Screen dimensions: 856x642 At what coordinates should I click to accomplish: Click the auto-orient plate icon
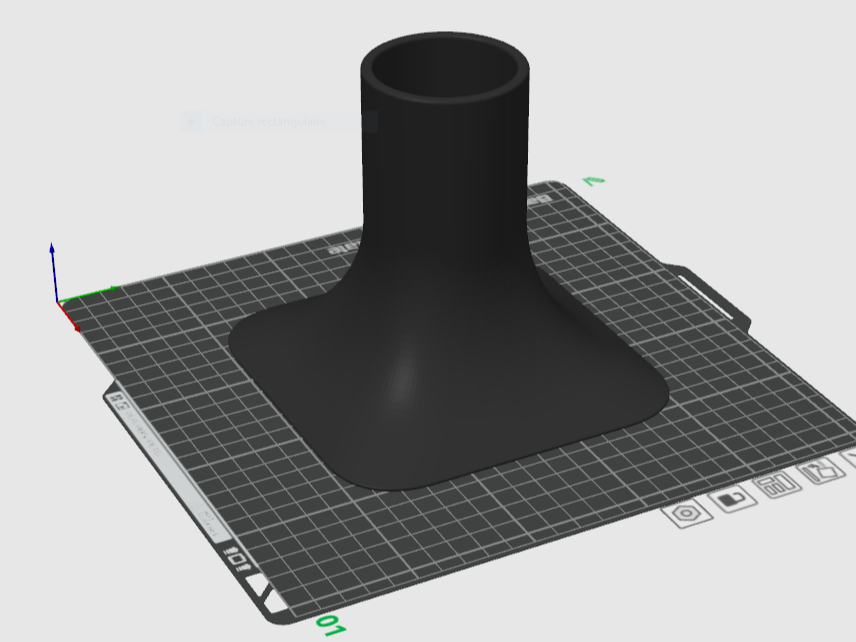point(821,469)
